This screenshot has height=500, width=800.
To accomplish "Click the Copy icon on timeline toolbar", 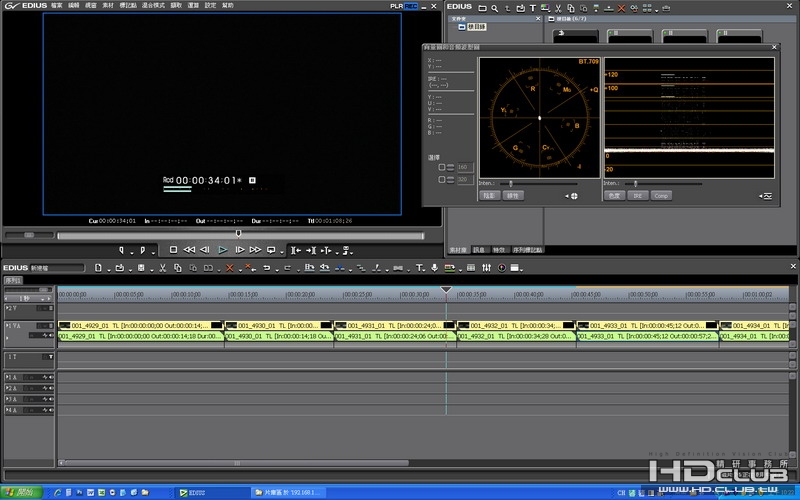I will [178, 268].
